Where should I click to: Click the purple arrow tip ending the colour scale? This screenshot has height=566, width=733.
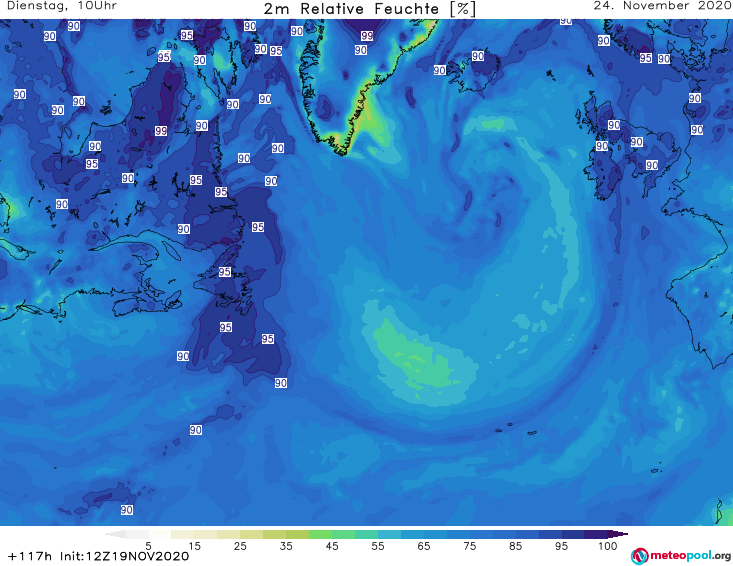618,534
